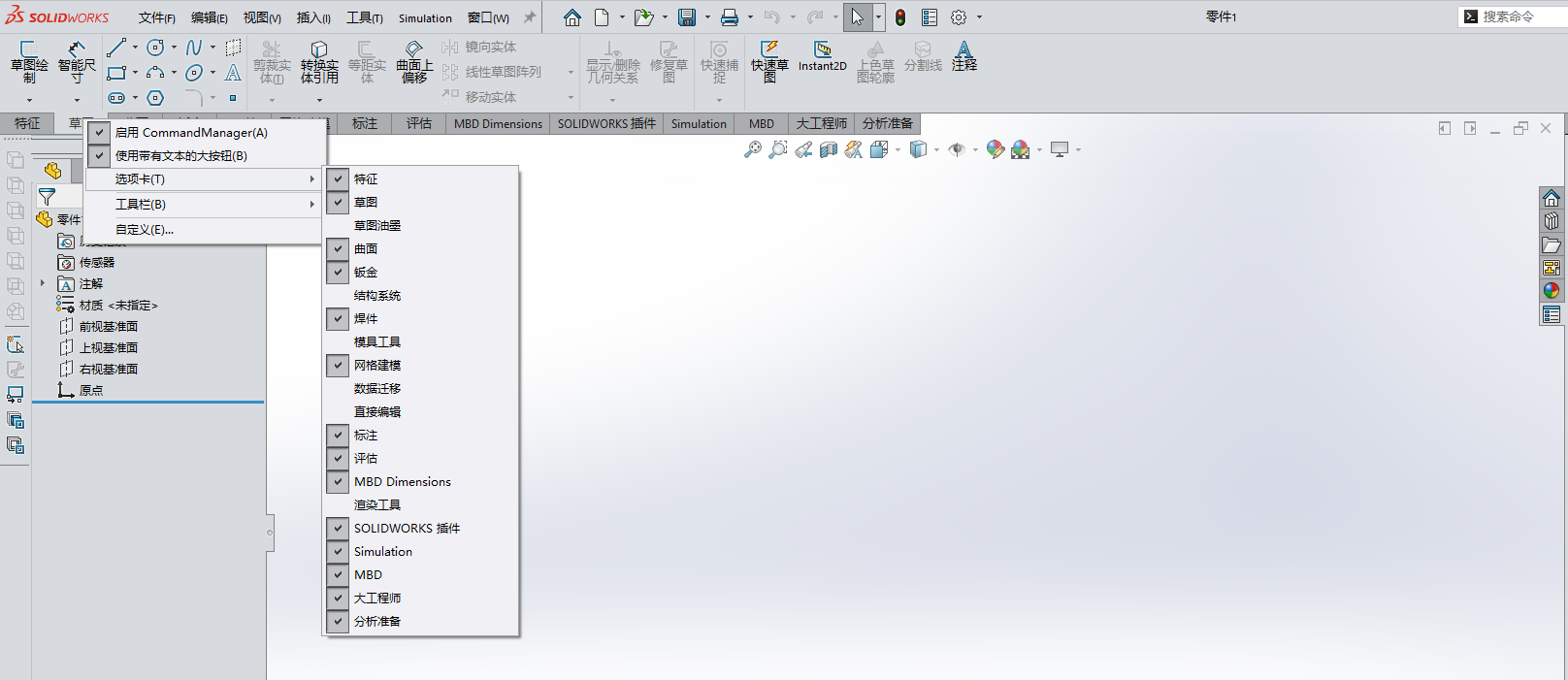
Task: Click the Section View icon in view toolbar
Action: (829, 149)
